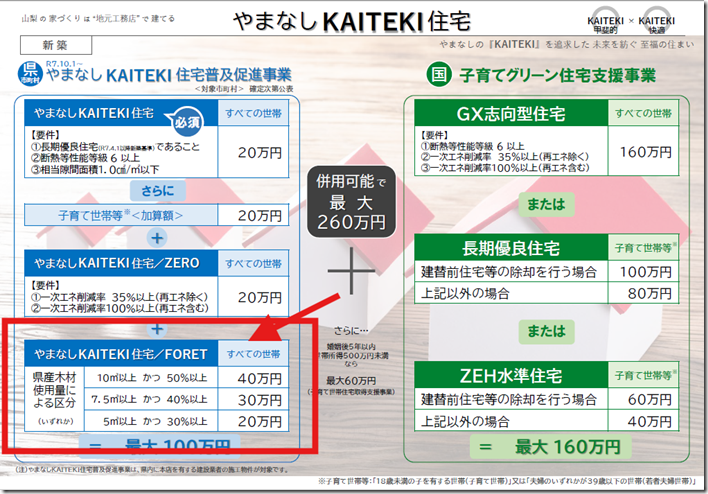
Task: Click the green 国 square badge
Action: 437,73
